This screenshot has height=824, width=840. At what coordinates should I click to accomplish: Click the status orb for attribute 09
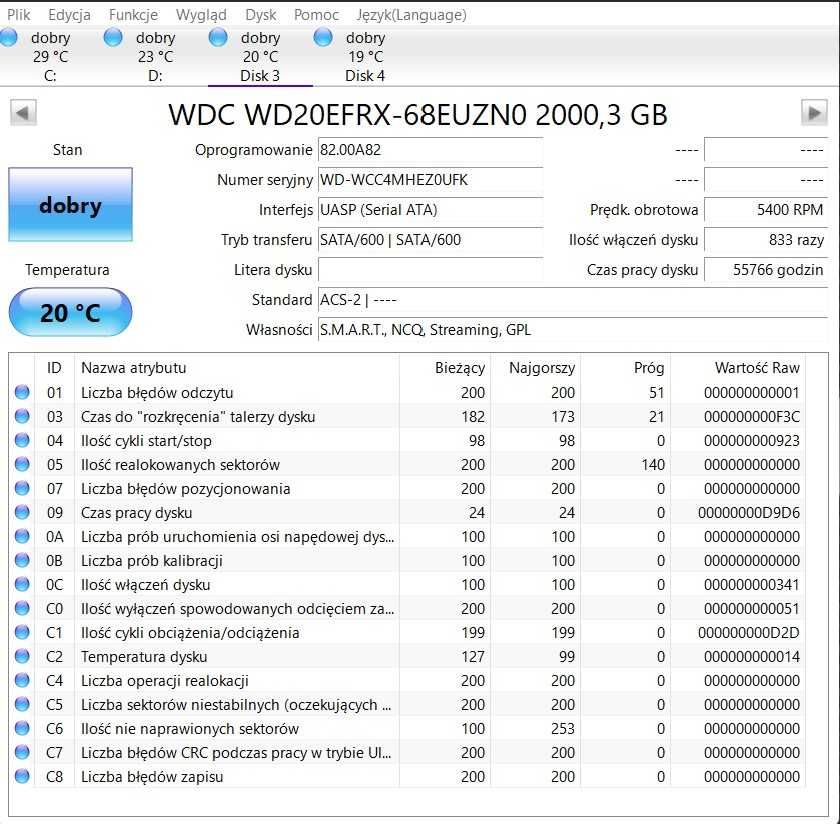pyautogui.click(x=22, y=512)
